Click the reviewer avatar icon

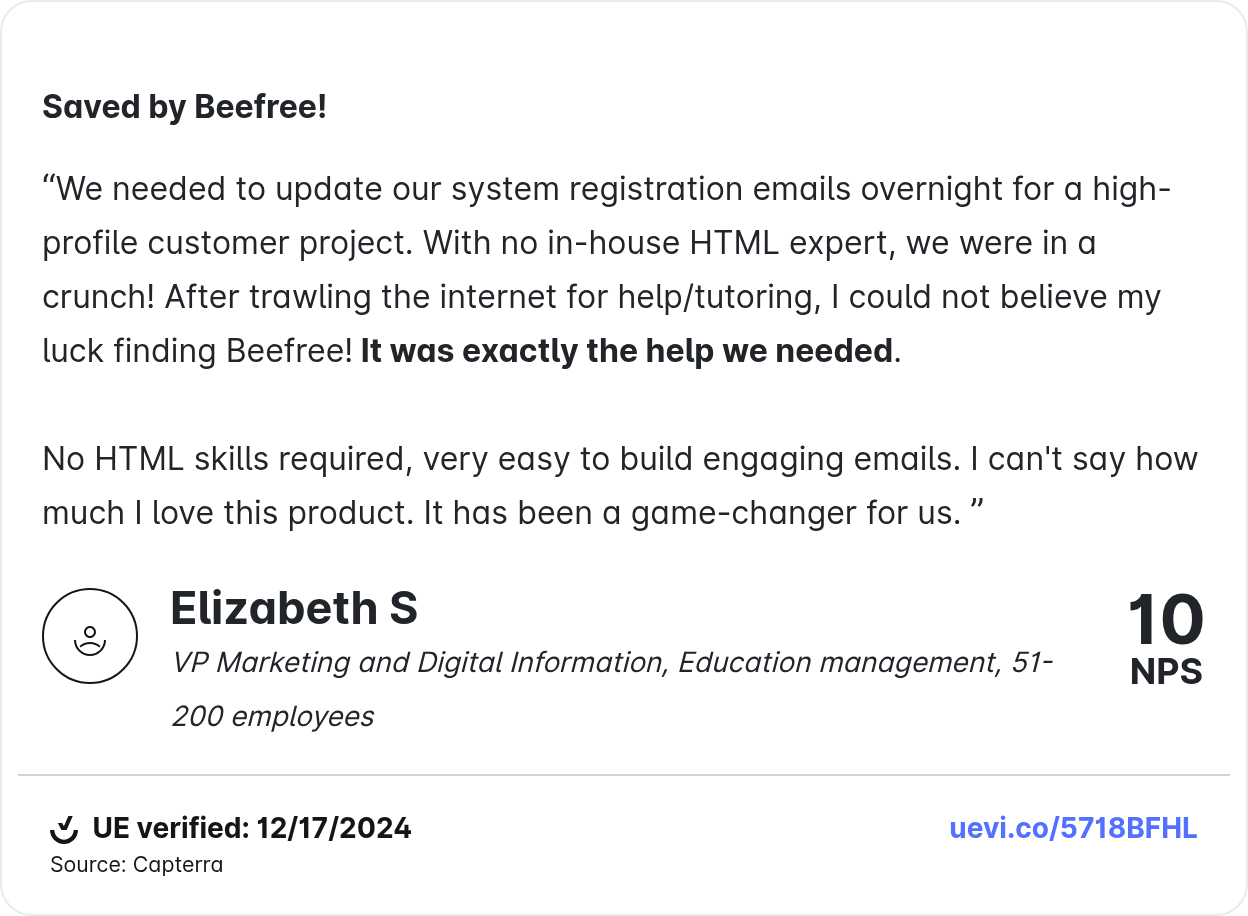90,636
